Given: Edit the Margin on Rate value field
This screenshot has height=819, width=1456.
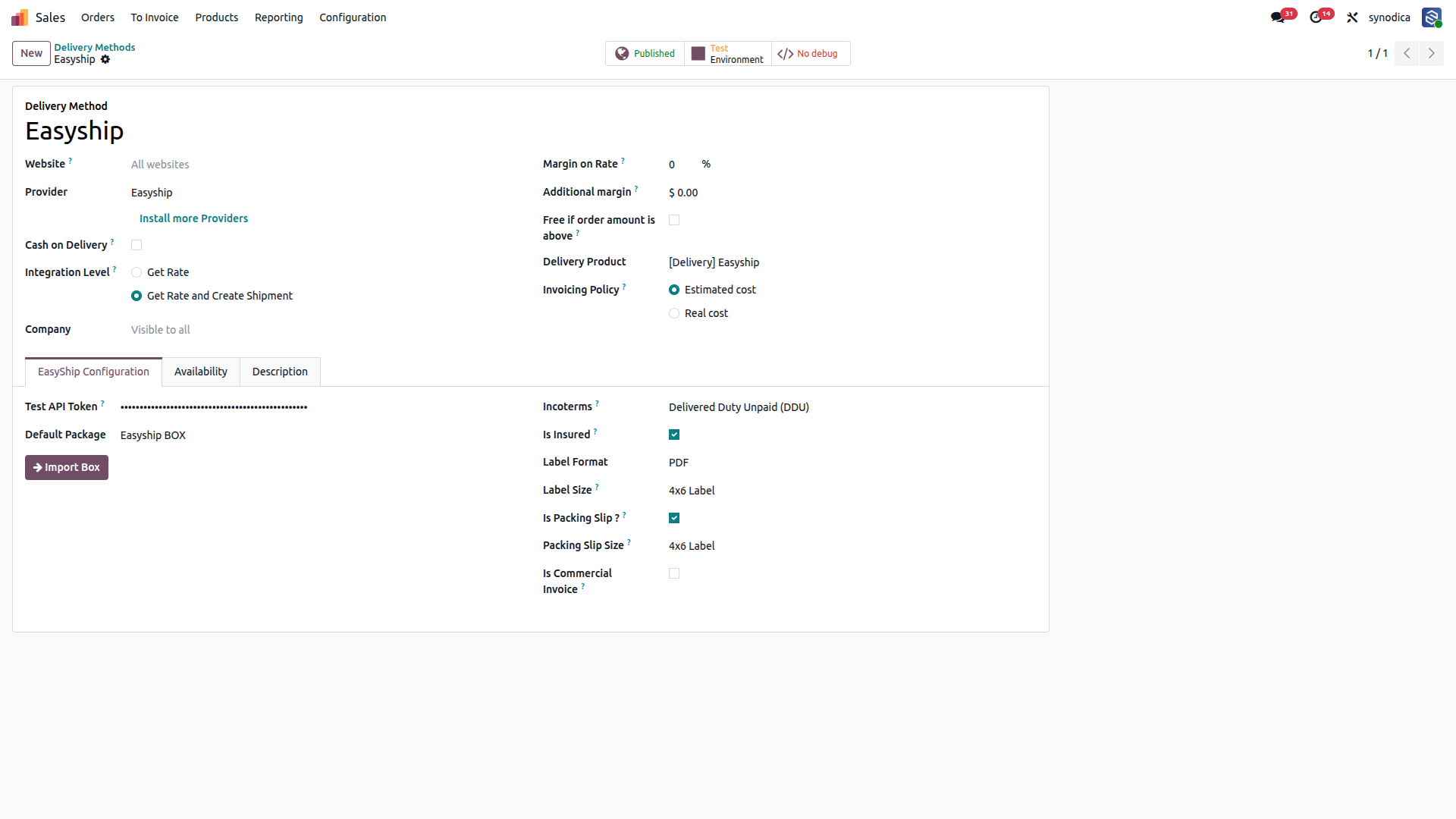Looking at the screenshot, I should click(682, 165).
